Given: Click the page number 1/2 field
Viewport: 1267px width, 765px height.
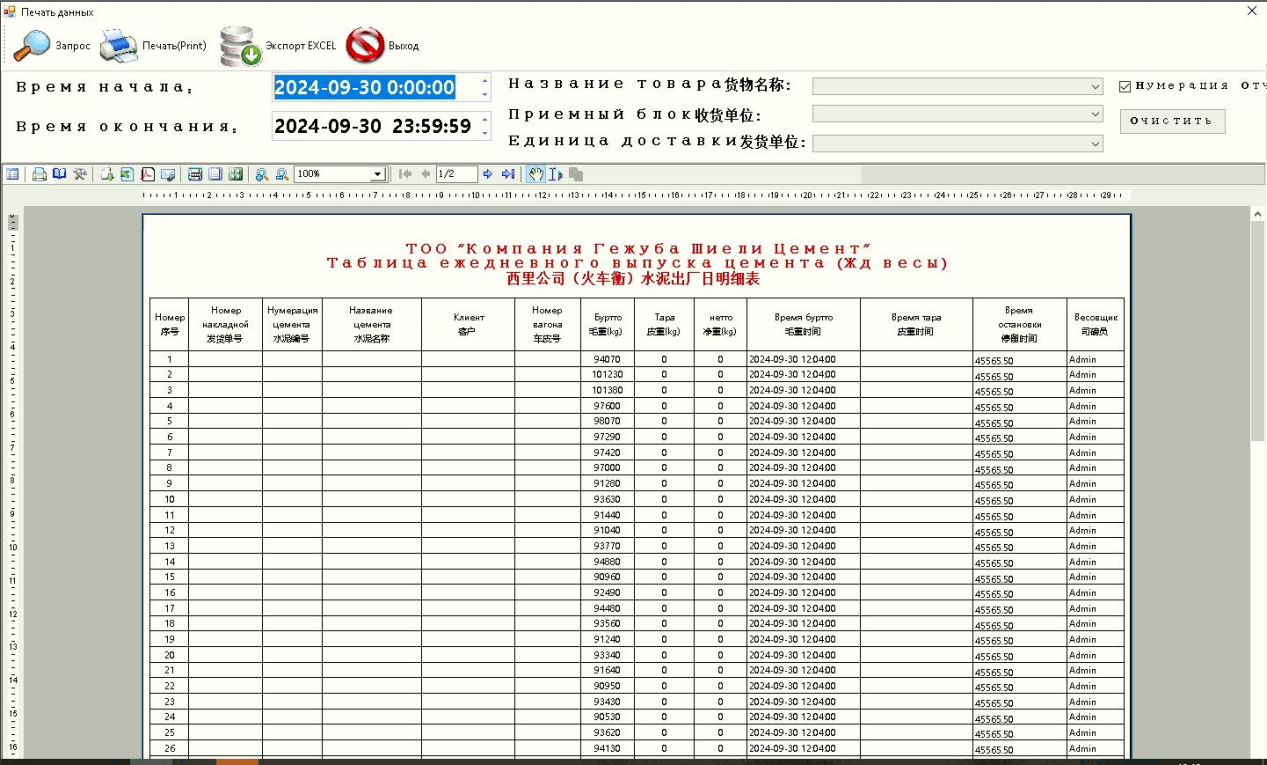Looking at the screenshot, I should point(456,174).
